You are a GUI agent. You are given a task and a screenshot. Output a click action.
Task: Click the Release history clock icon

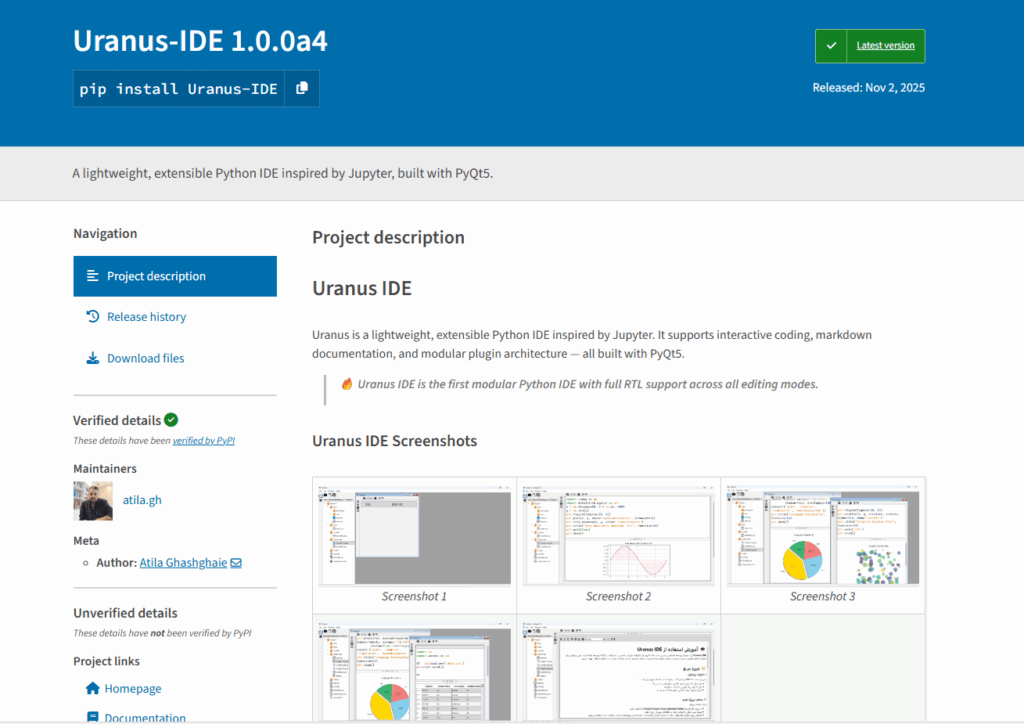coord(93,317)
